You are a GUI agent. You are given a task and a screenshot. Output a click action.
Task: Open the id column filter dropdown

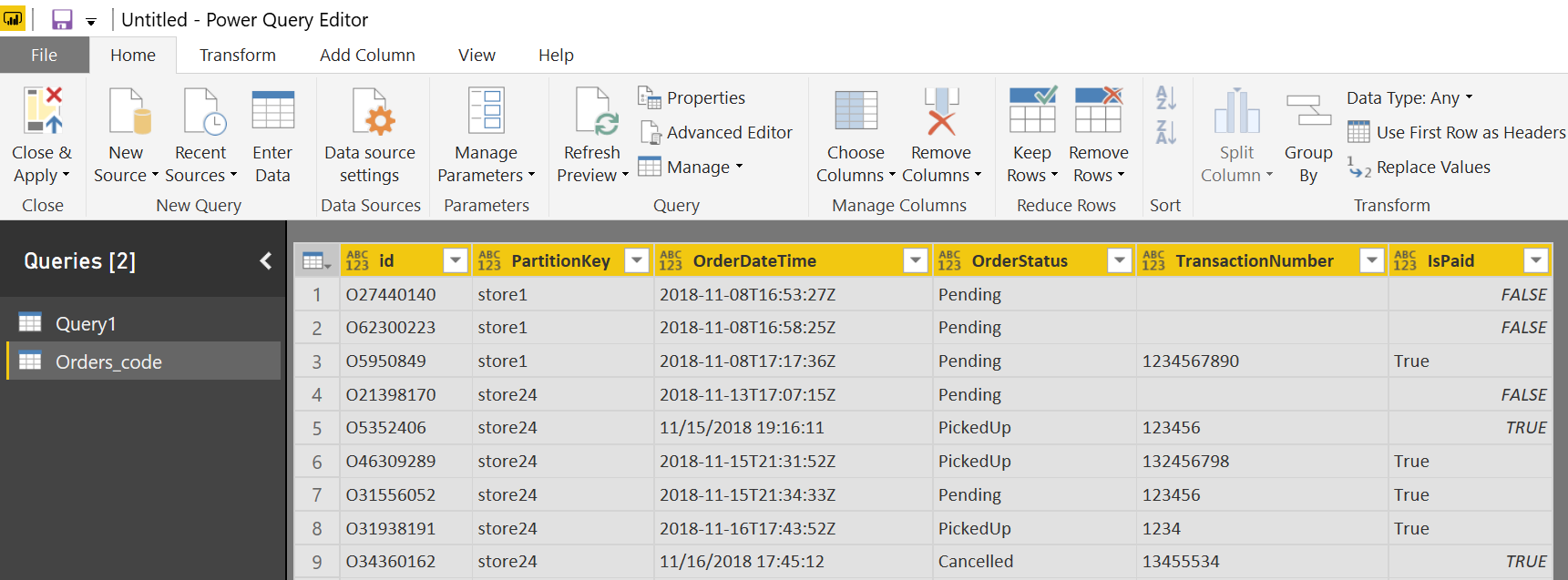455,260
